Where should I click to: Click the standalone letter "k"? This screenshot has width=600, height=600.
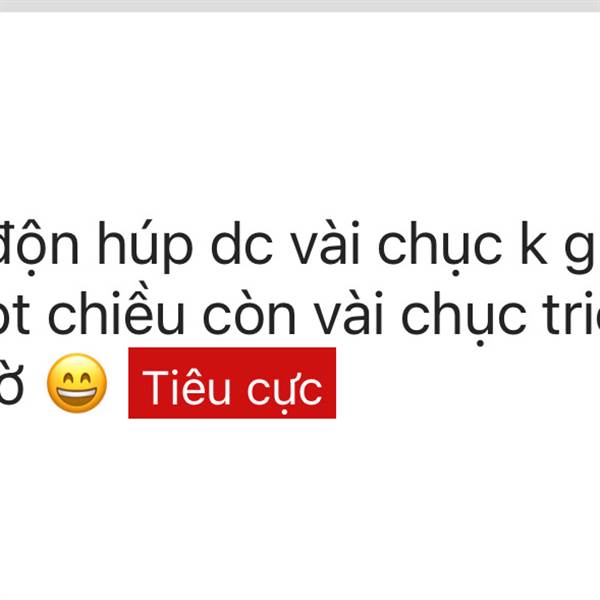coord(533,243)
